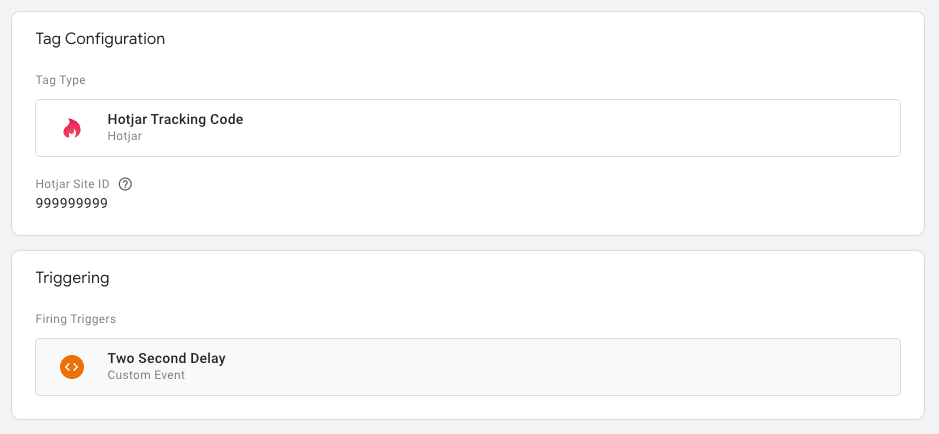Click the orange Custom Event trigger icon
This screenshot has height=434, width=939.
click(72, 366)
